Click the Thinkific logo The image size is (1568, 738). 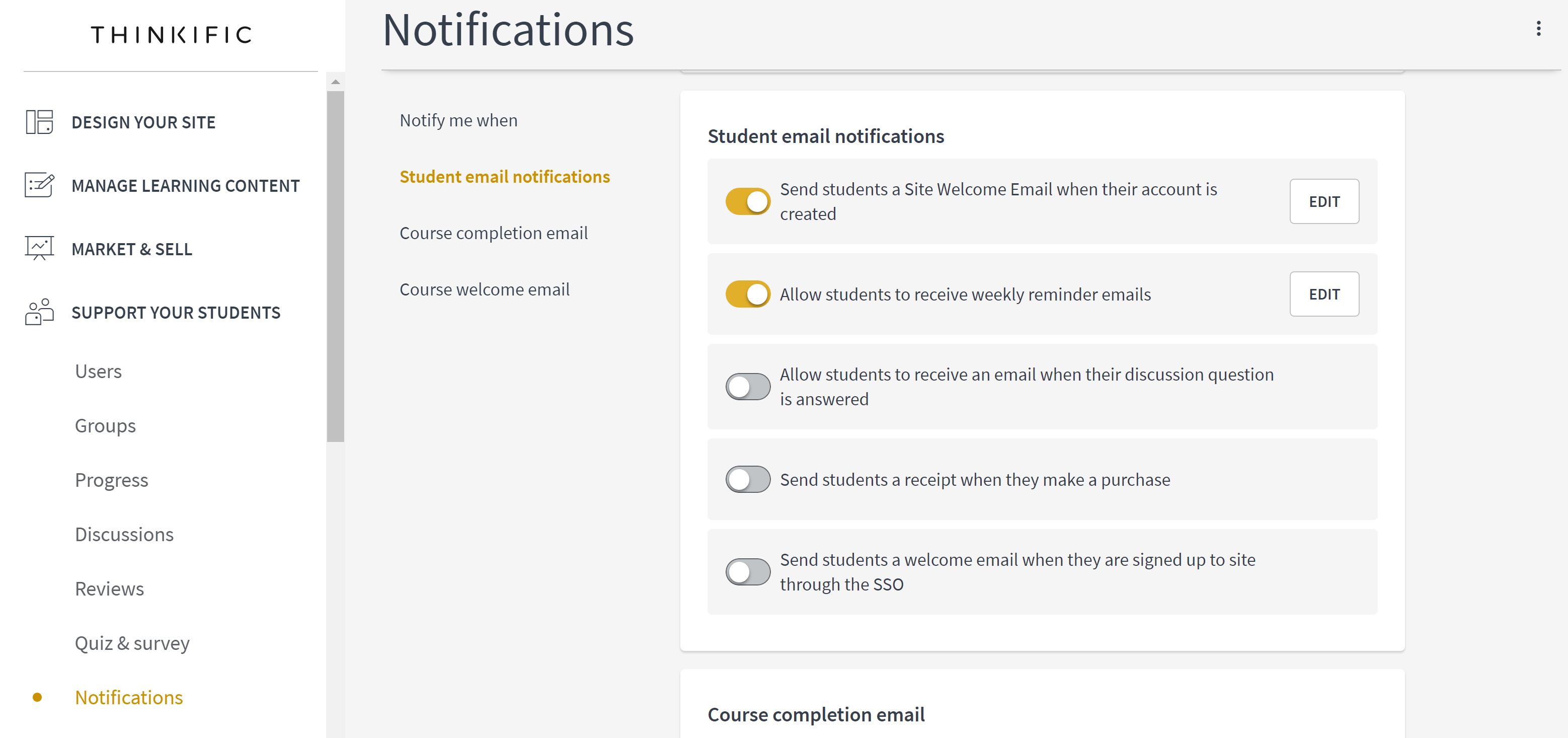coord(171,35)
